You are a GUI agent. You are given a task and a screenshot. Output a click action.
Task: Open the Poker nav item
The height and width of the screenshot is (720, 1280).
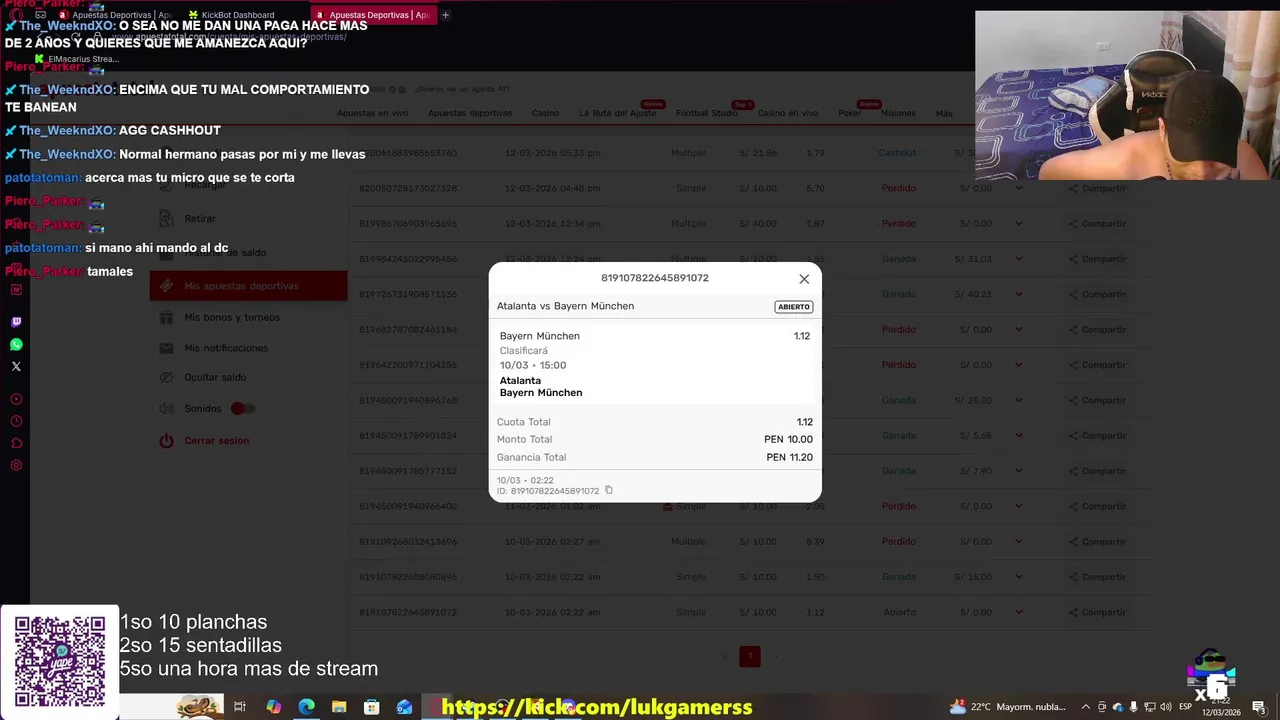[x=849, y=113]
